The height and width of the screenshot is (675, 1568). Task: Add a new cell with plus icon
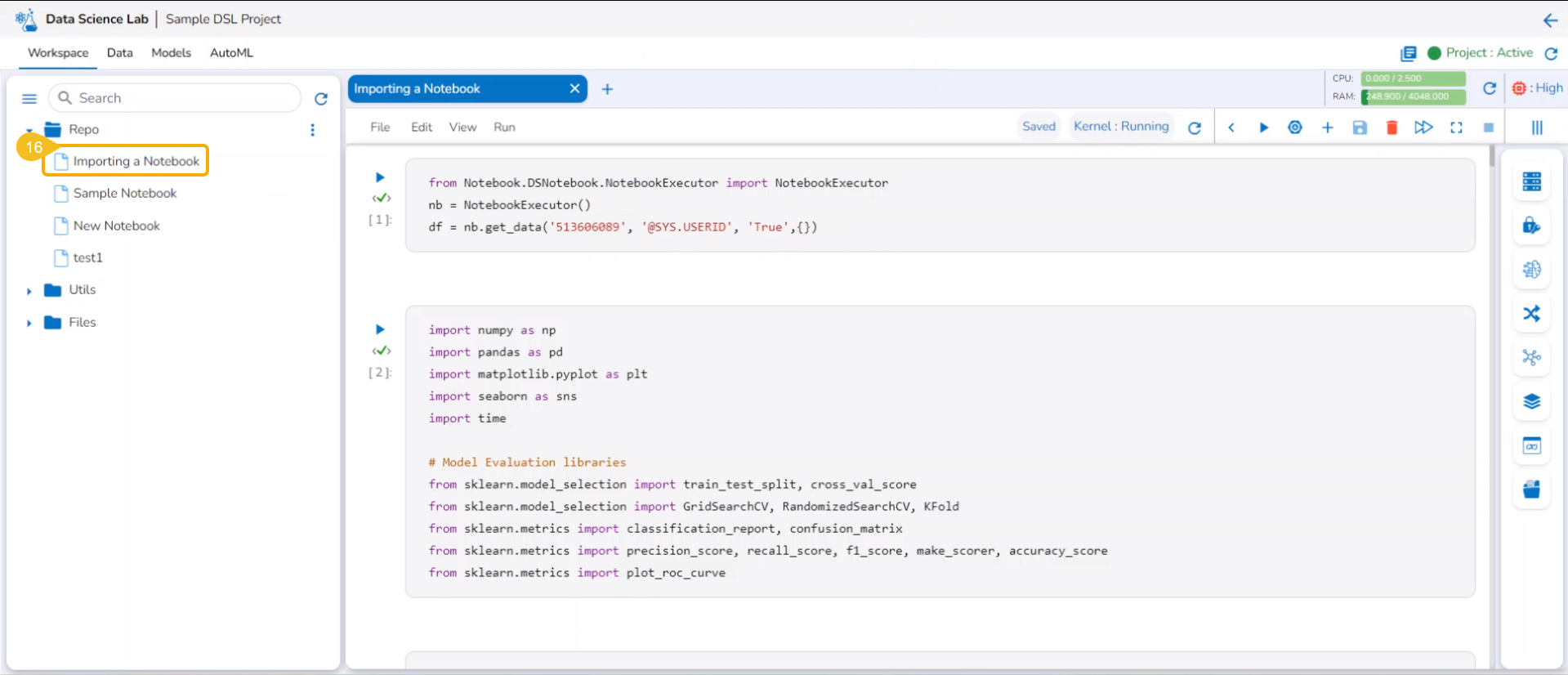[x=1327, y=127]
